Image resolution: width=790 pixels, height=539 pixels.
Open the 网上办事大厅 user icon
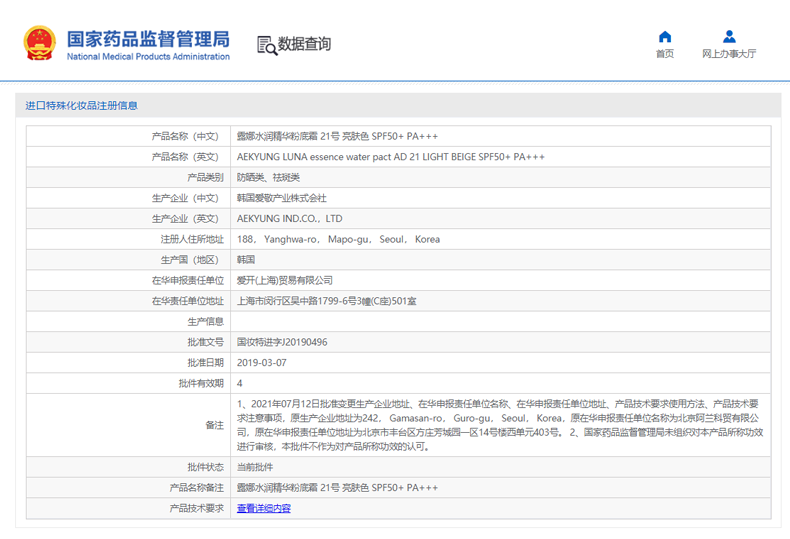tap(729, 37)
